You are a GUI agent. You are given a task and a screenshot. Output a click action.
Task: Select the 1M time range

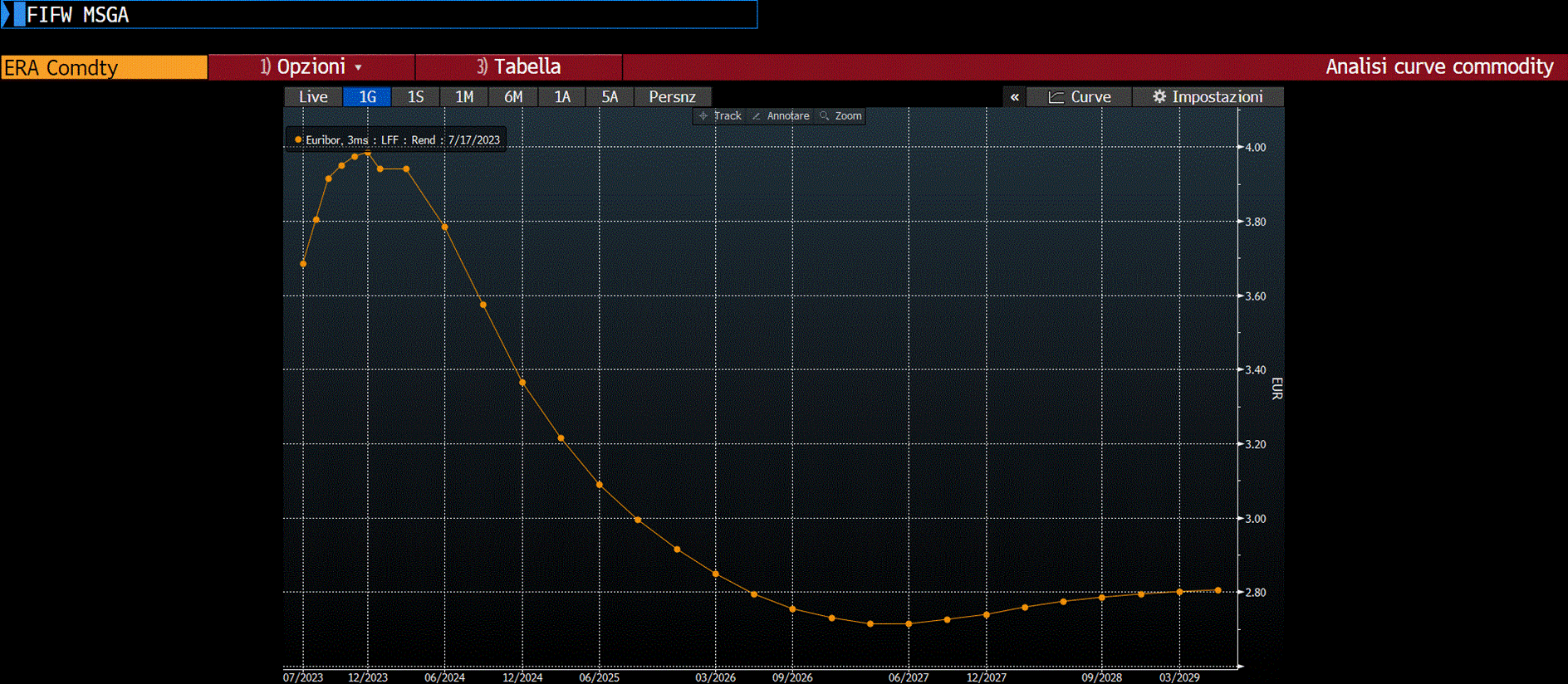[464, 97]
